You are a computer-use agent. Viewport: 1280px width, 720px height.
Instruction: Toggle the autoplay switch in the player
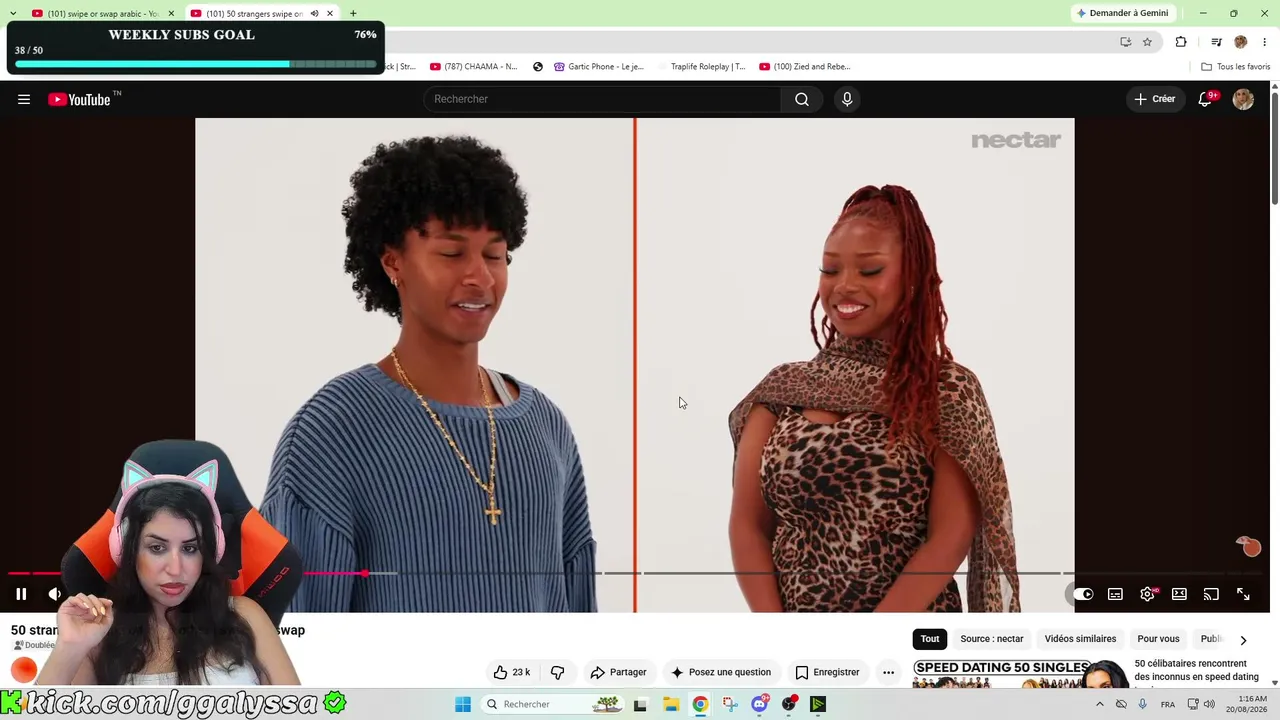click(x=1083, y=594)
